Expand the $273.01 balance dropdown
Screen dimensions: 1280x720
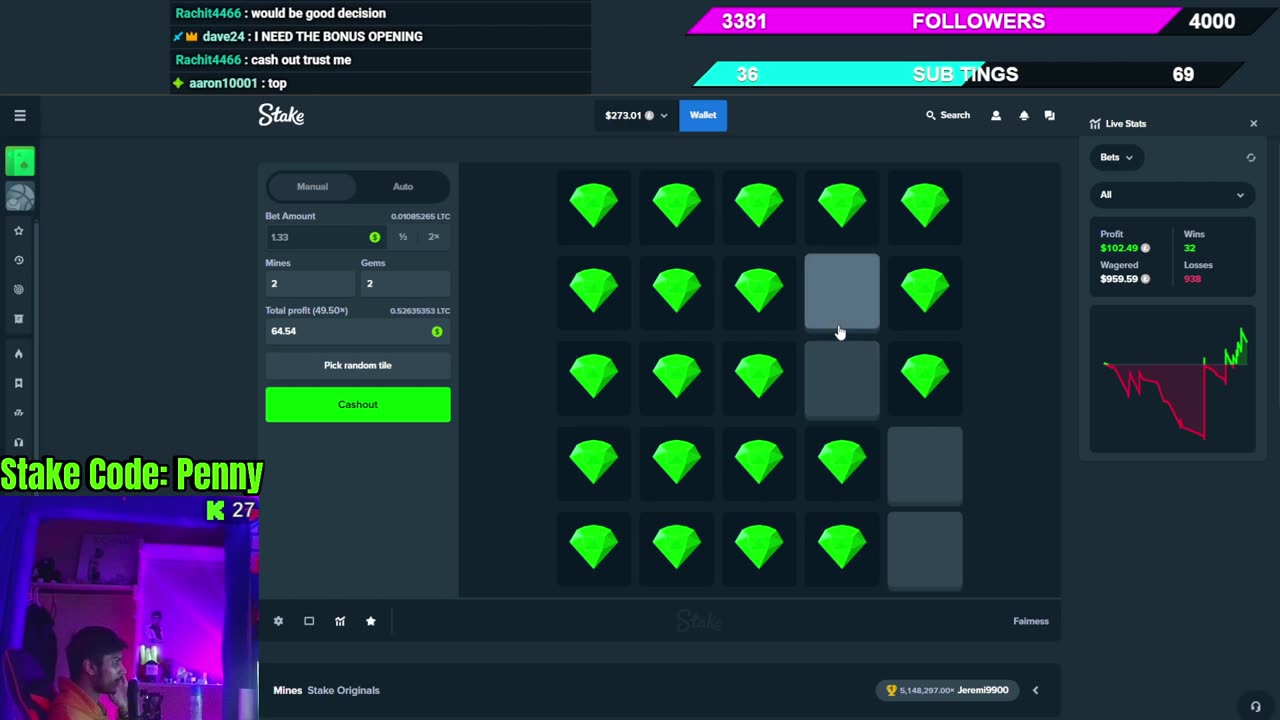click(636, 116)
